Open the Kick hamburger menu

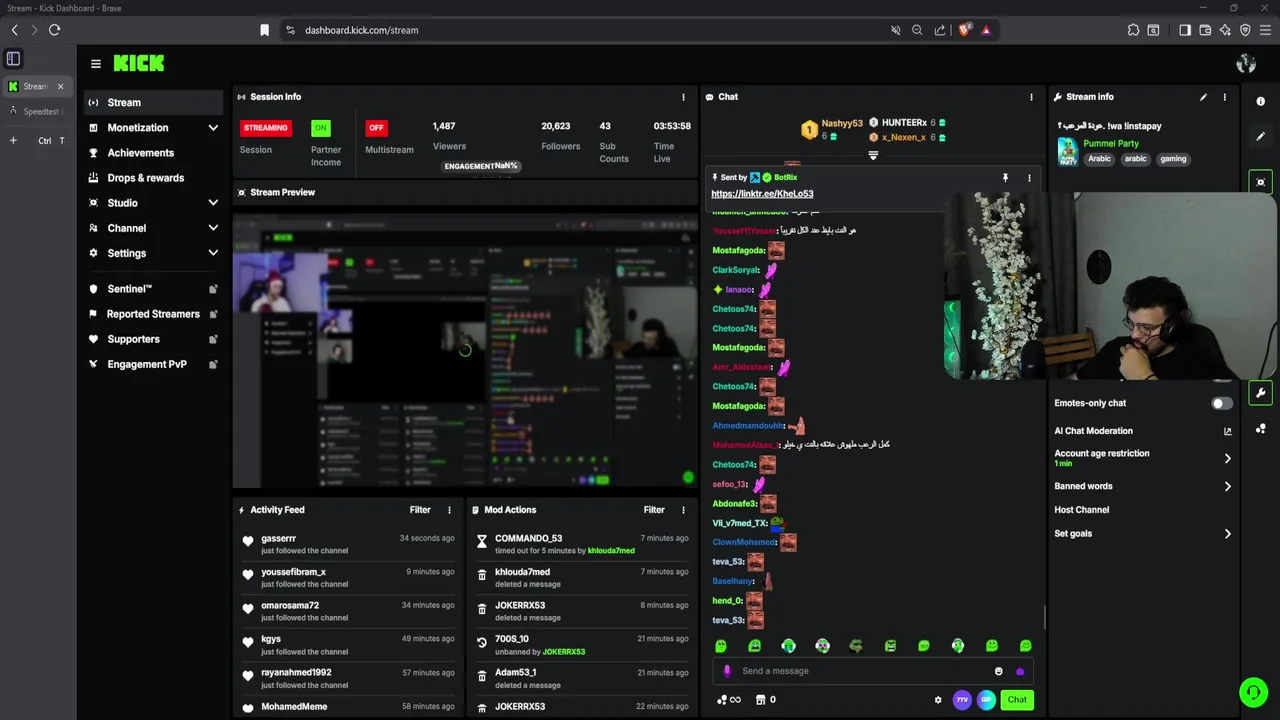coord(96,63)
